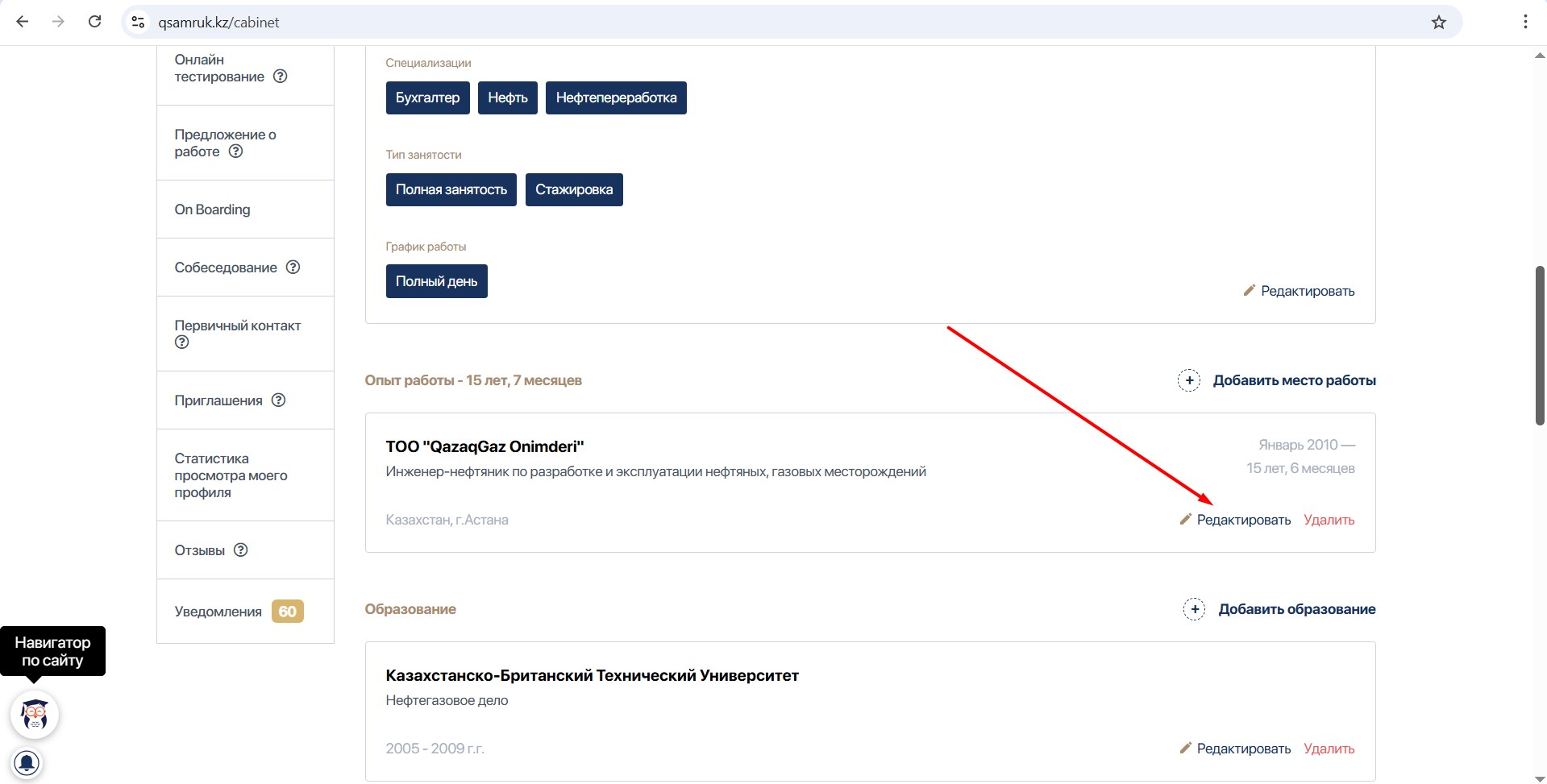Delete the QazaqGaz Onimderi work entry

(x=1329, y=520)
